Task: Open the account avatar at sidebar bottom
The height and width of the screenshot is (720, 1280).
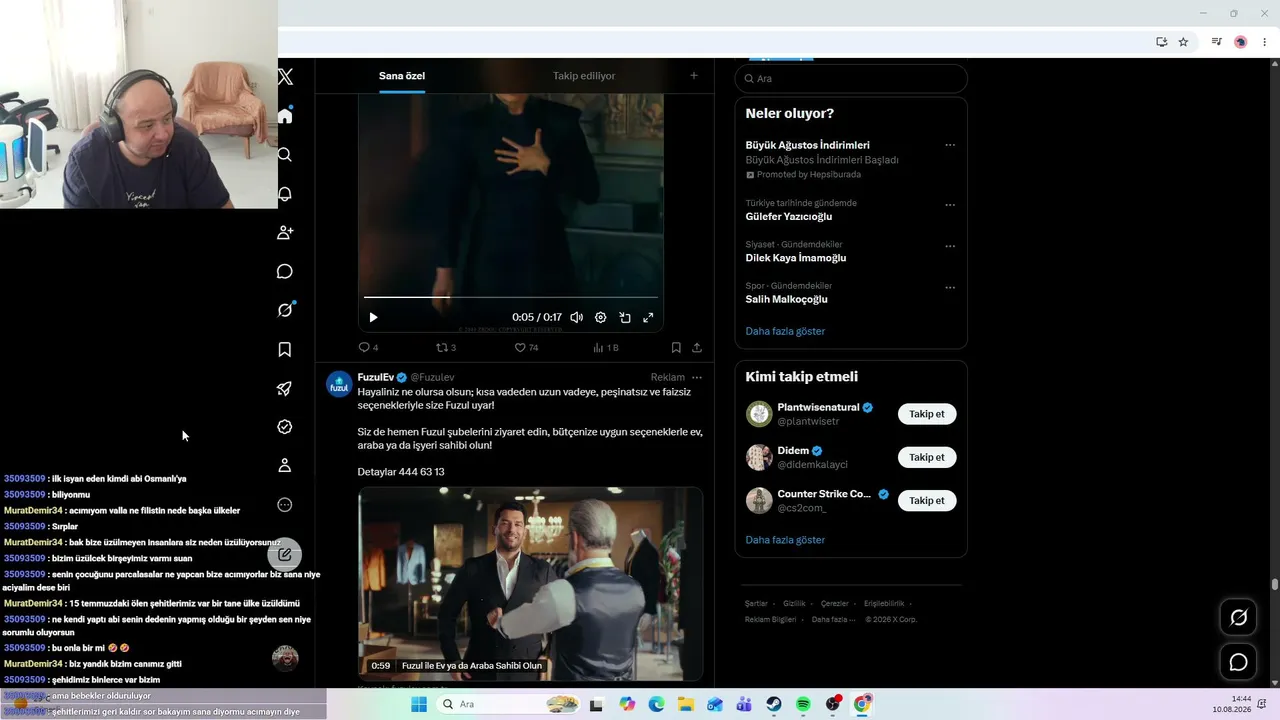Action: [x=285, y=658]
